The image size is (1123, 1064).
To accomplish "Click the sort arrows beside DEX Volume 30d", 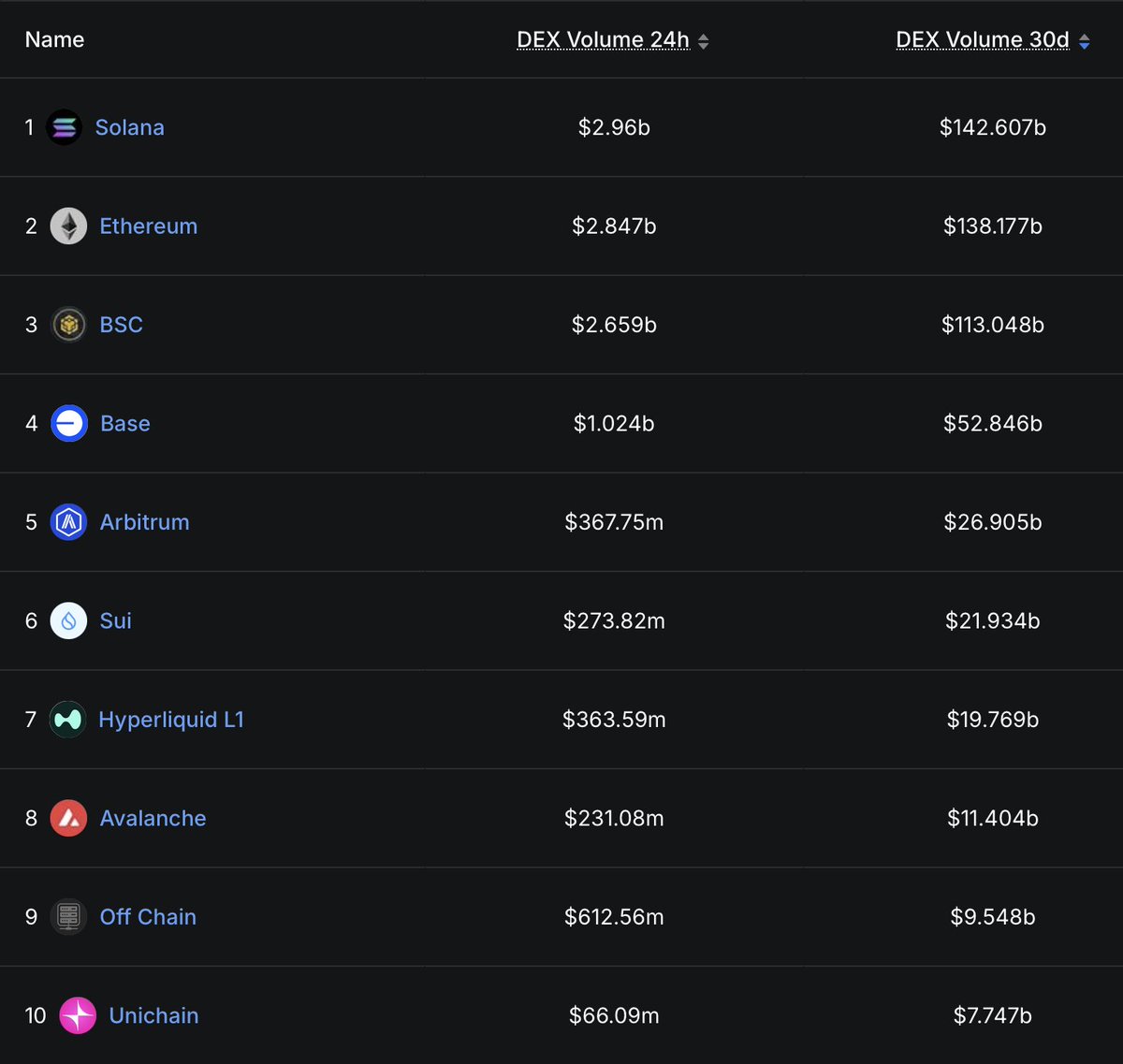I will 1084,40.
